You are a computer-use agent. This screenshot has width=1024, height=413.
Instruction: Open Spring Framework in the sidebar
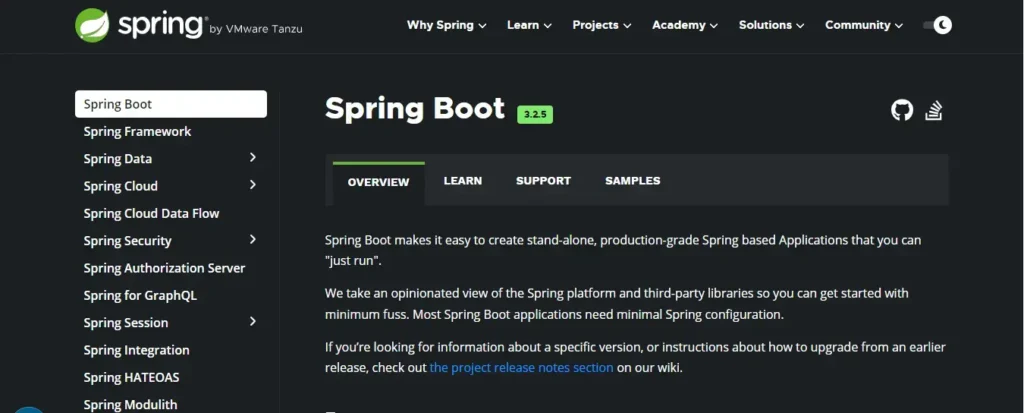coord(137,131)
